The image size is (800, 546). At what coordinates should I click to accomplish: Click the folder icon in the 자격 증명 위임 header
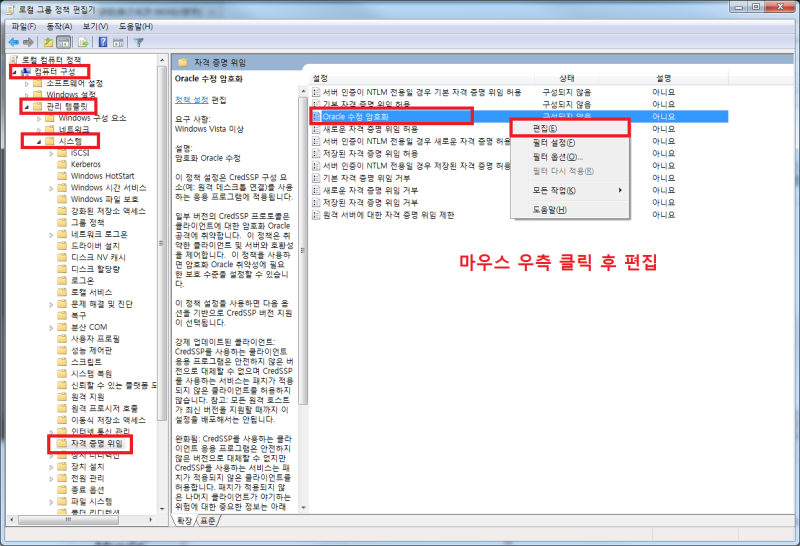click(x=183, y=63)
